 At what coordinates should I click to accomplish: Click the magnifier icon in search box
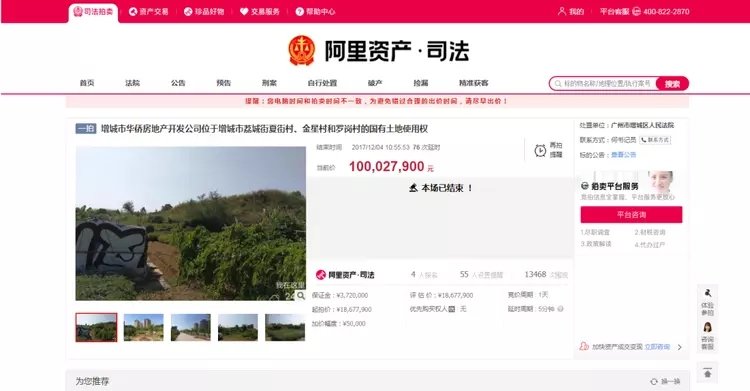point(558,84)
